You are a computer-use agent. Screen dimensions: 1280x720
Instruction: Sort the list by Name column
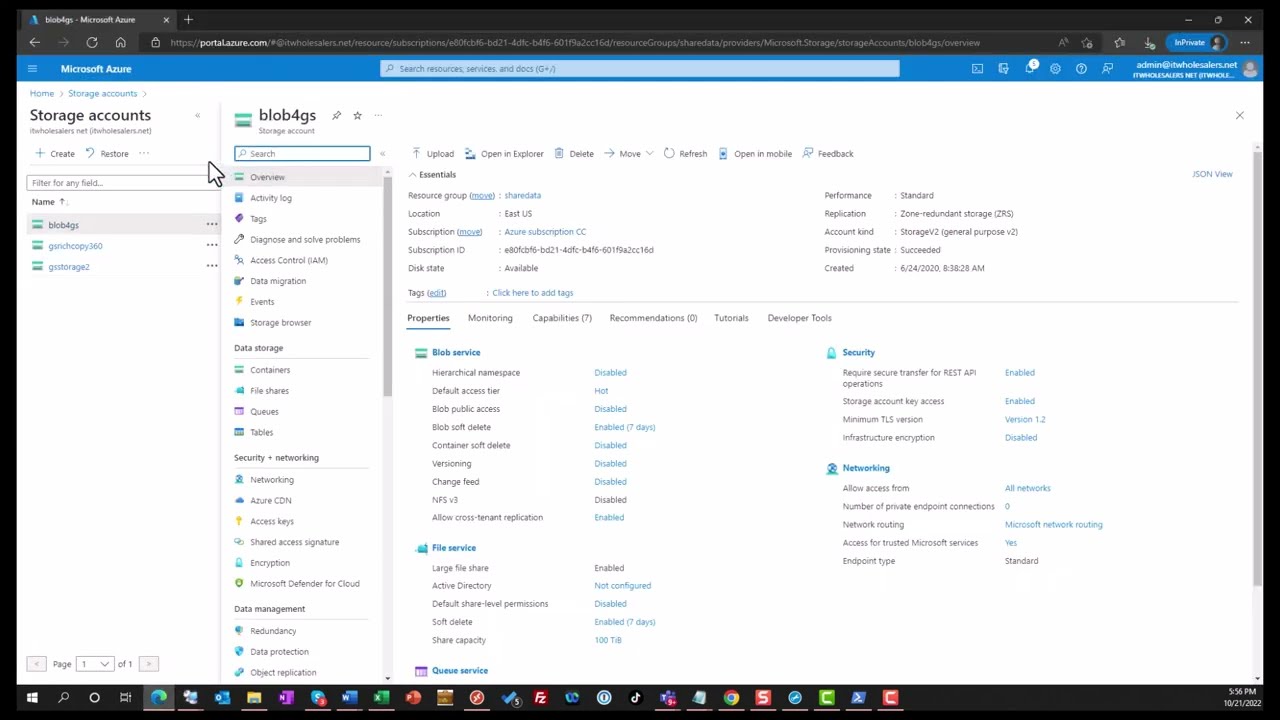pyautogui.click(x=48, y=202)
